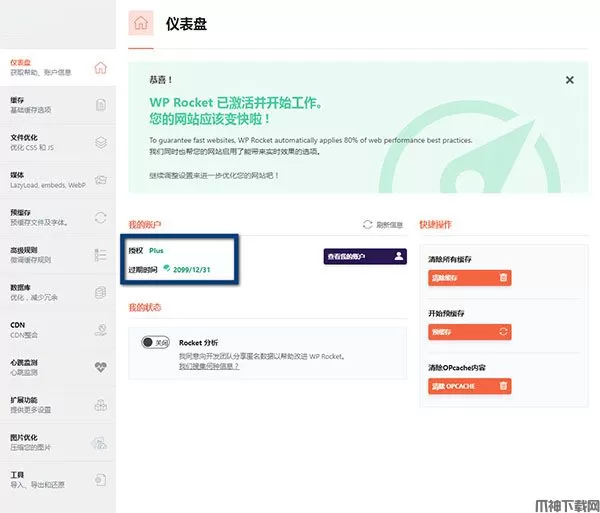Start preloading with the 预缓存 button
Image resolution: width=600 pixels, height=513 pixels.
point(470,332)
